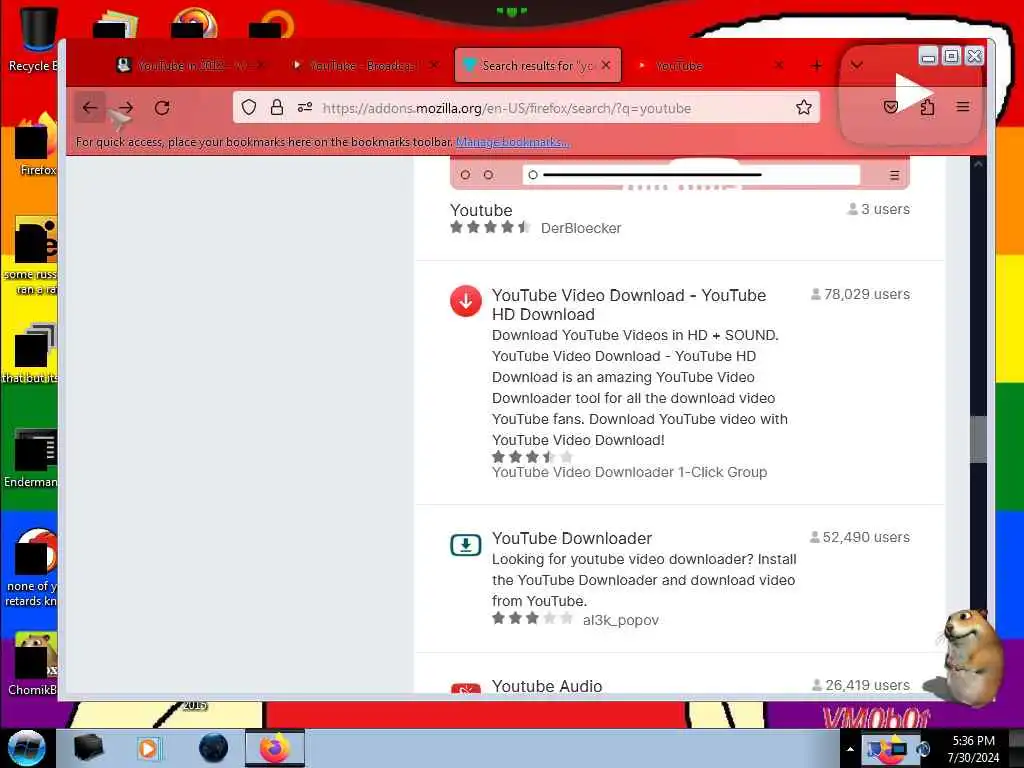
Task: Open the media player taskbar icon
Action: click(x=148, y=748)
